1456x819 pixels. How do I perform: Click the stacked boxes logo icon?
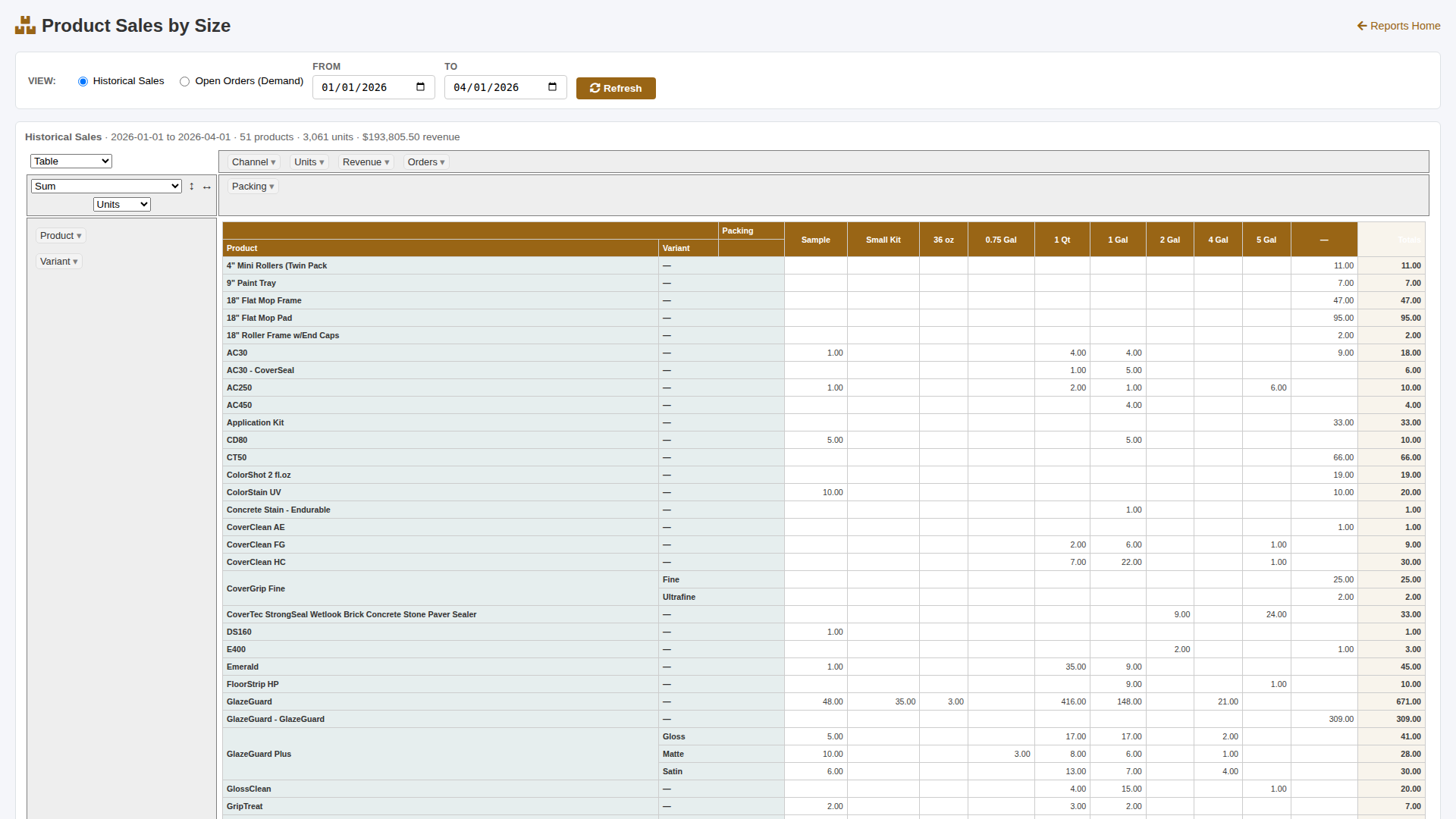(25, 24)
